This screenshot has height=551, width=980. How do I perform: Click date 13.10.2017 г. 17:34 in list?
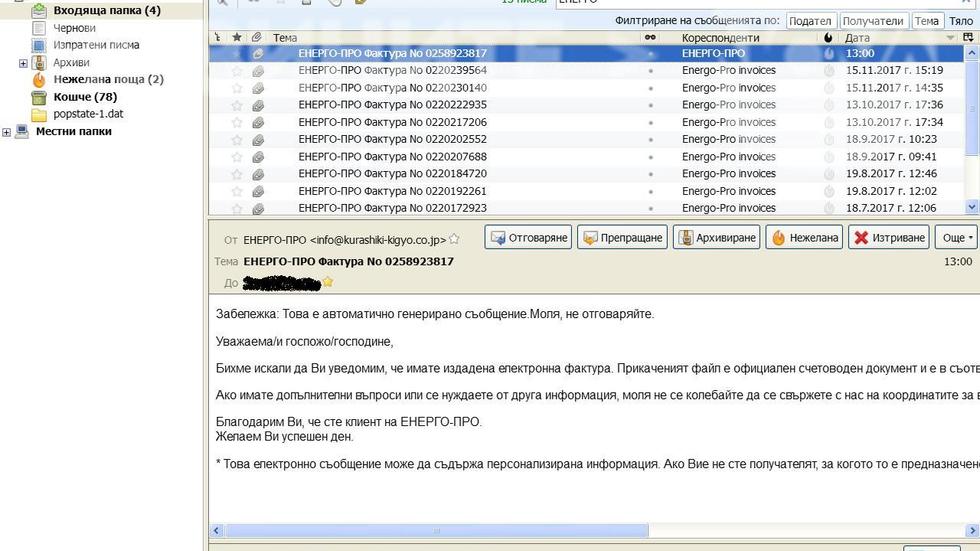(x=894, y=122)
